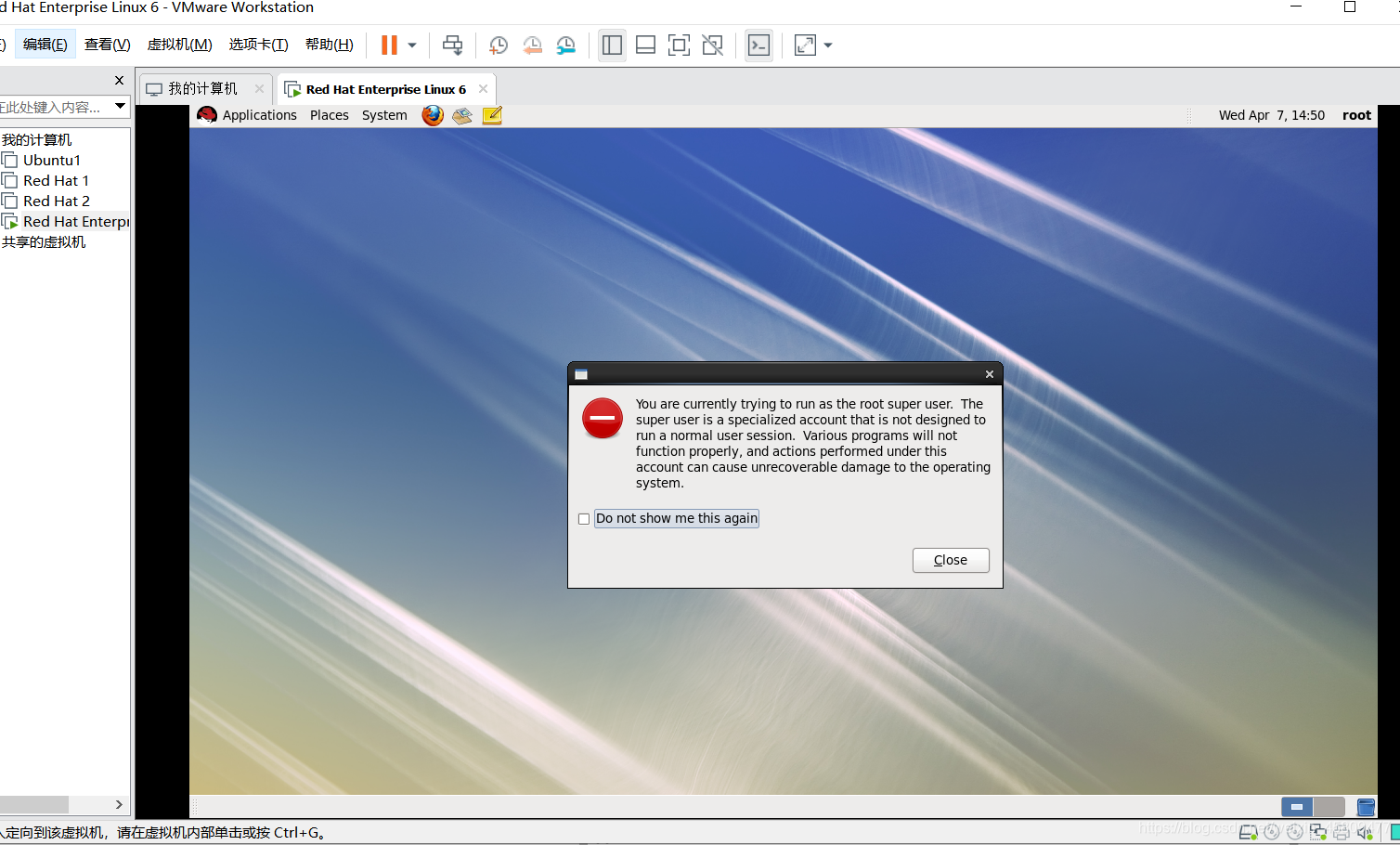Screen dimensions: 1400x845
Task: Select 共享的虚拟机 in the library
Action: pos(44,242)
